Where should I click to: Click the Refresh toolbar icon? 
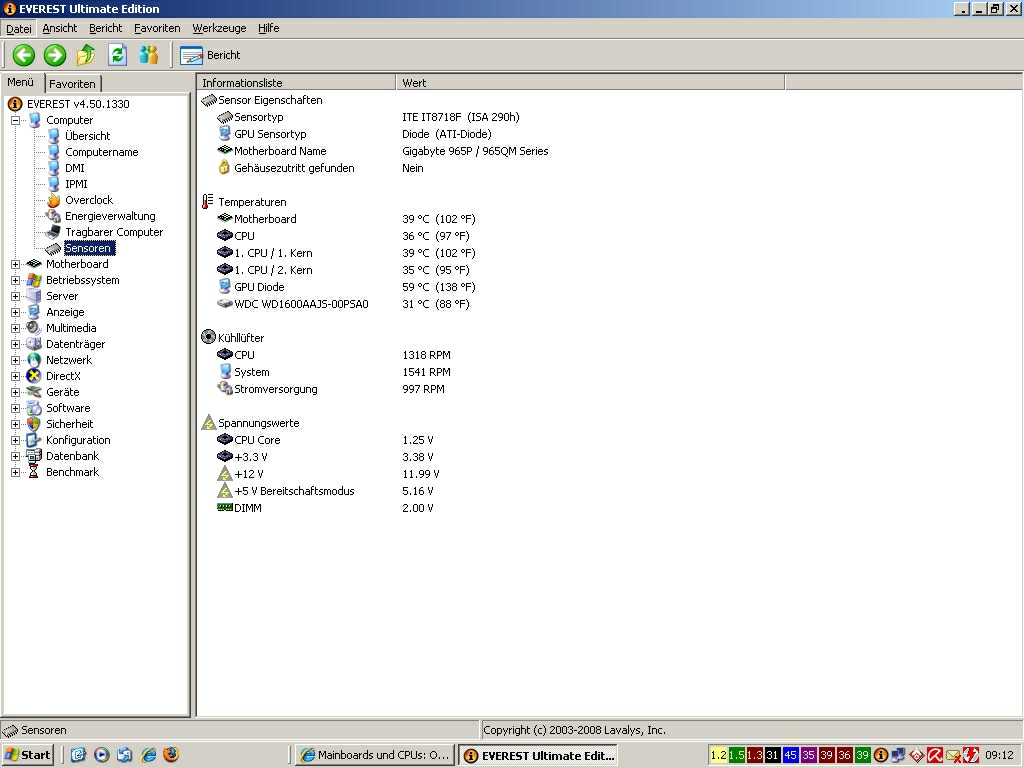point(118,55)
